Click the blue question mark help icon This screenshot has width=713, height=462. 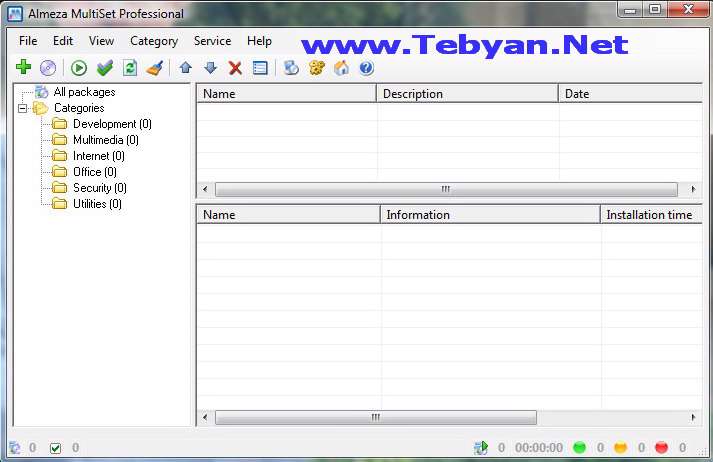(x=367, y=68)
